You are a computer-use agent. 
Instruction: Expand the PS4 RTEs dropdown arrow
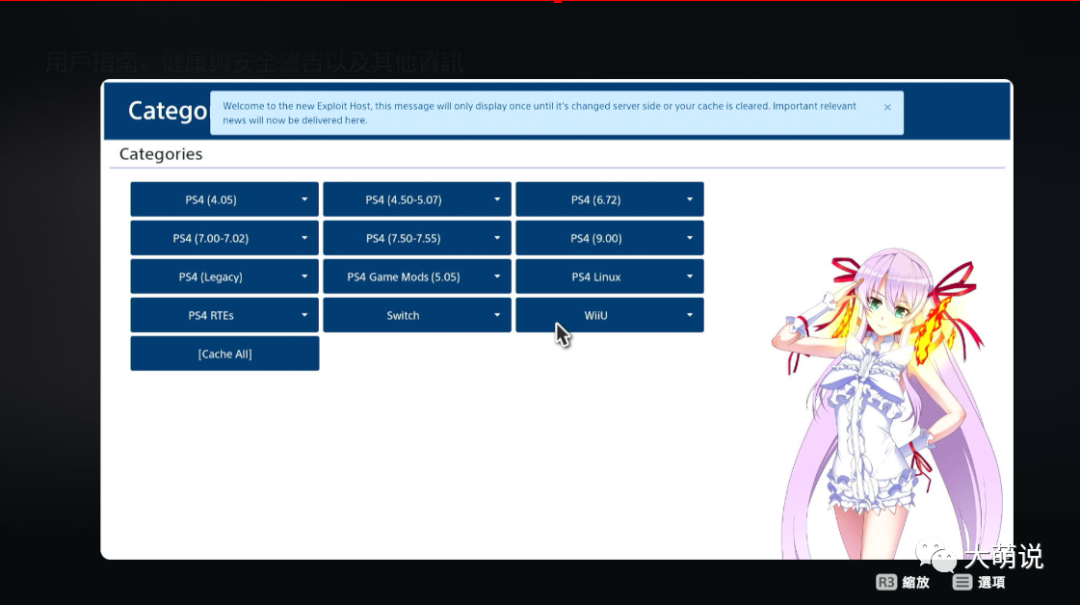click(304, 316)
